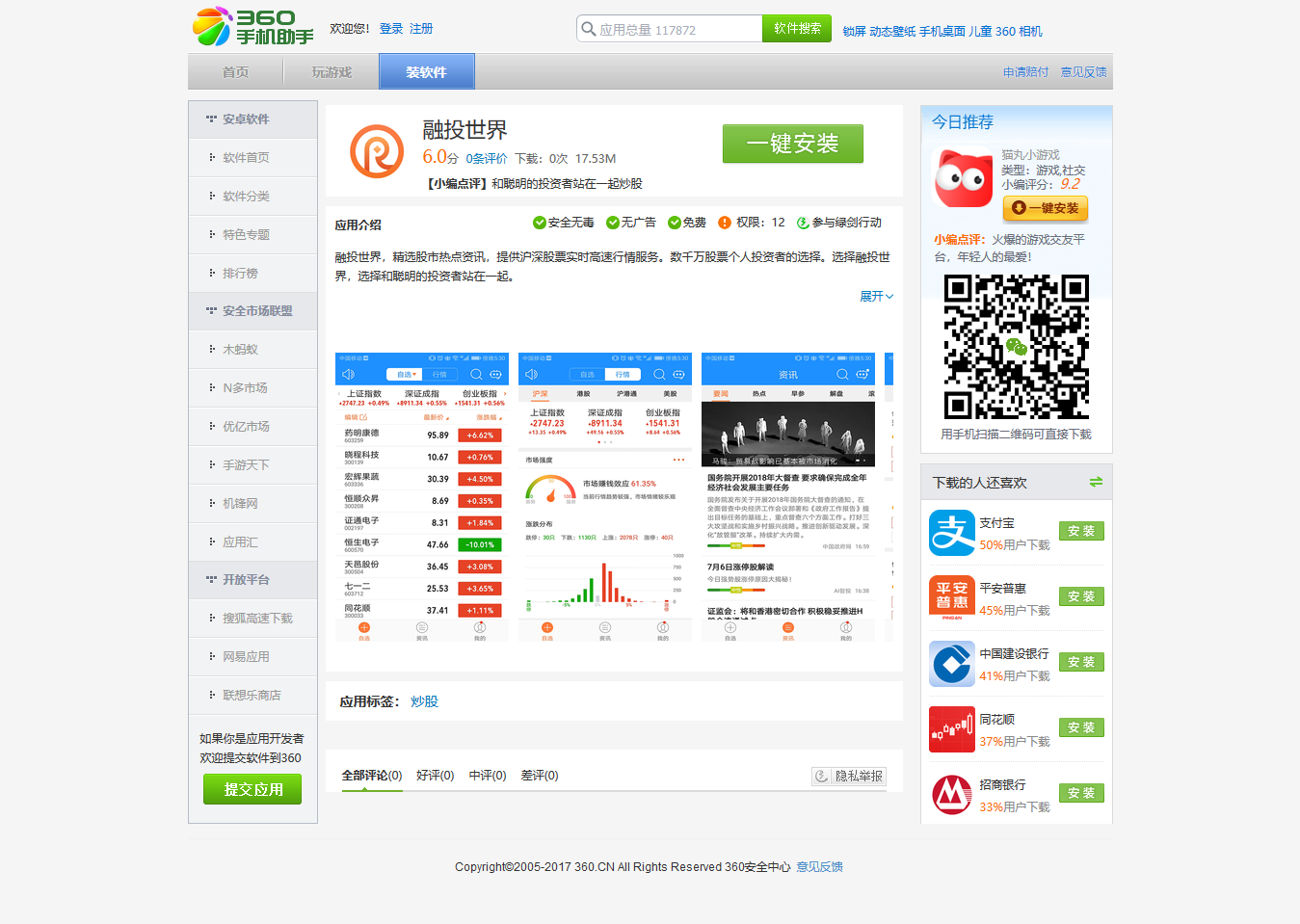Screen dimensions: 1300x924
Task: Open the 意见反馈 link in the nav bar
Action: [1083, 72]
